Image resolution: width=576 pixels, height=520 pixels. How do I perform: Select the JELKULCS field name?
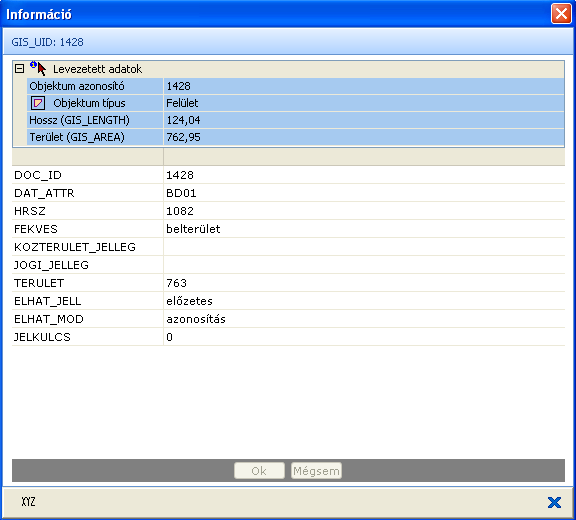pyautogui.click(x=42, y=337)
